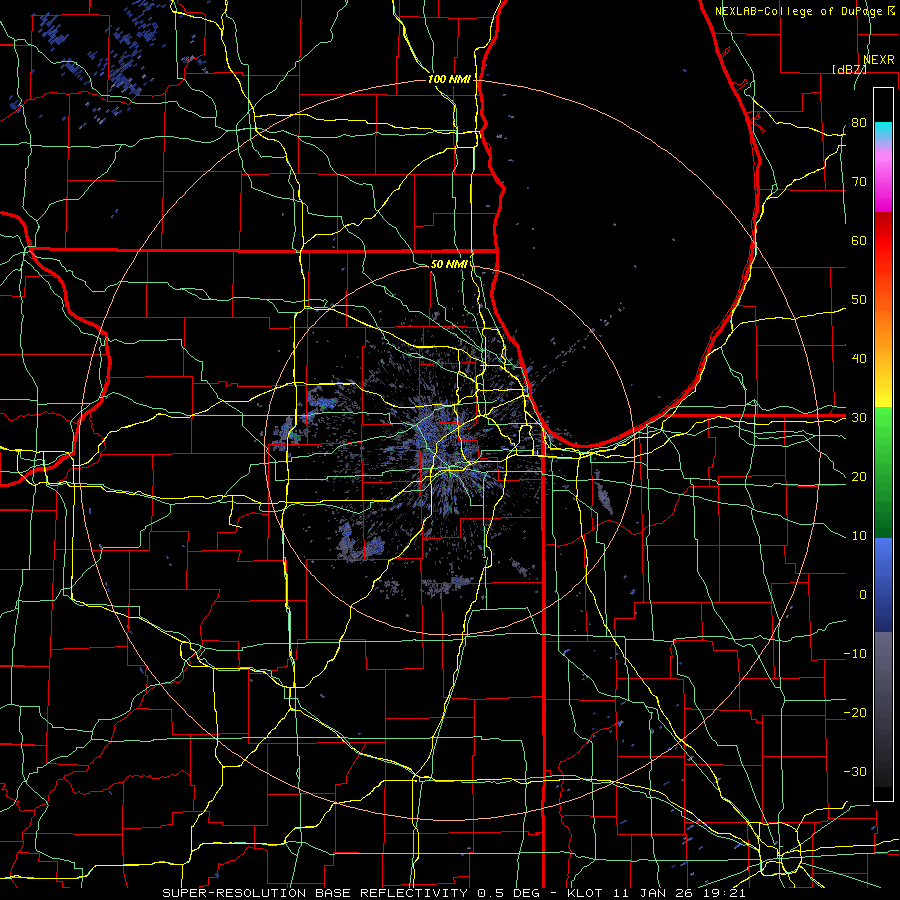Click the 0 value on the dBZ scale

[x=863, y=595]
